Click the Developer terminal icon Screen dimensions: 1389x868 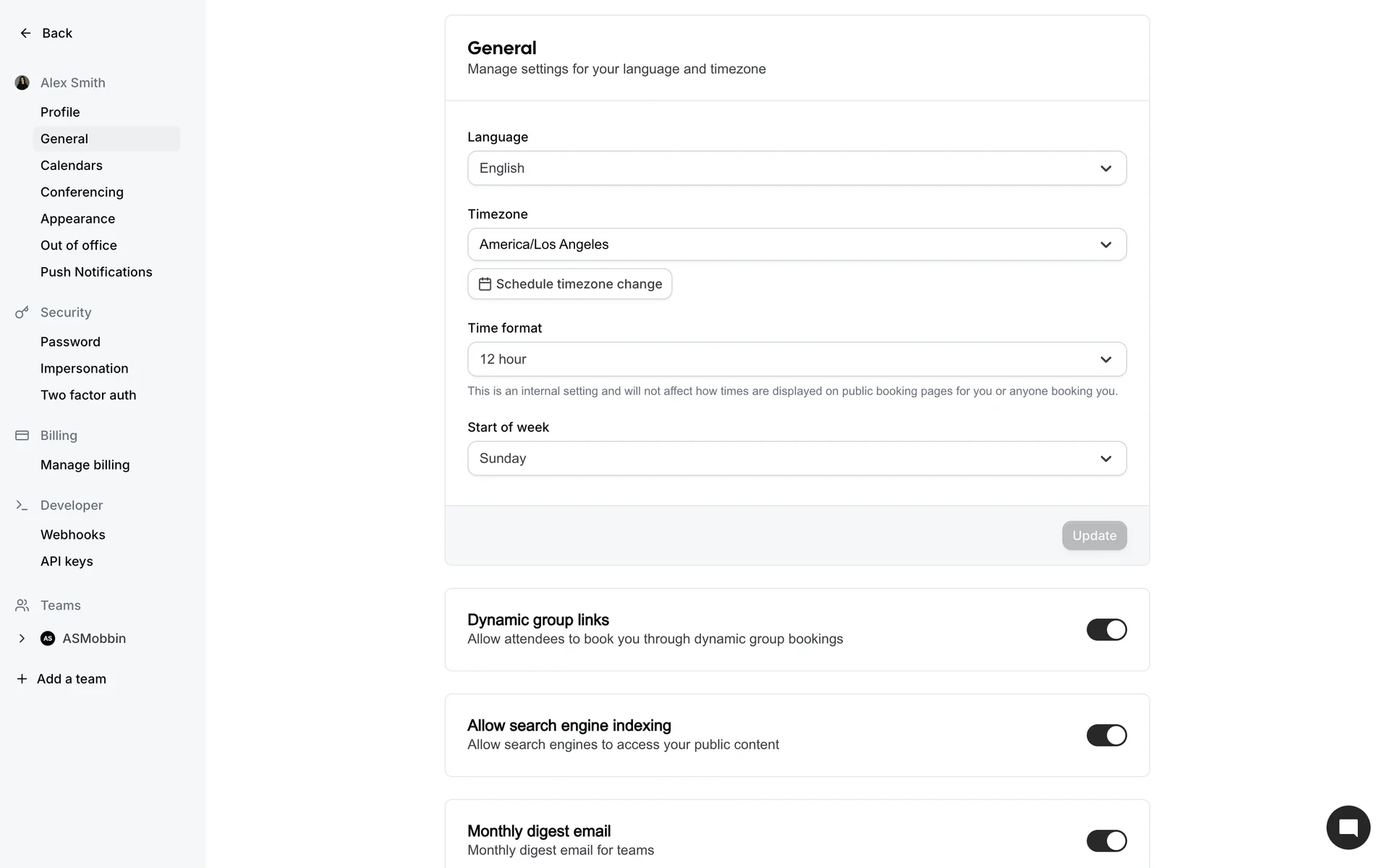22,506
